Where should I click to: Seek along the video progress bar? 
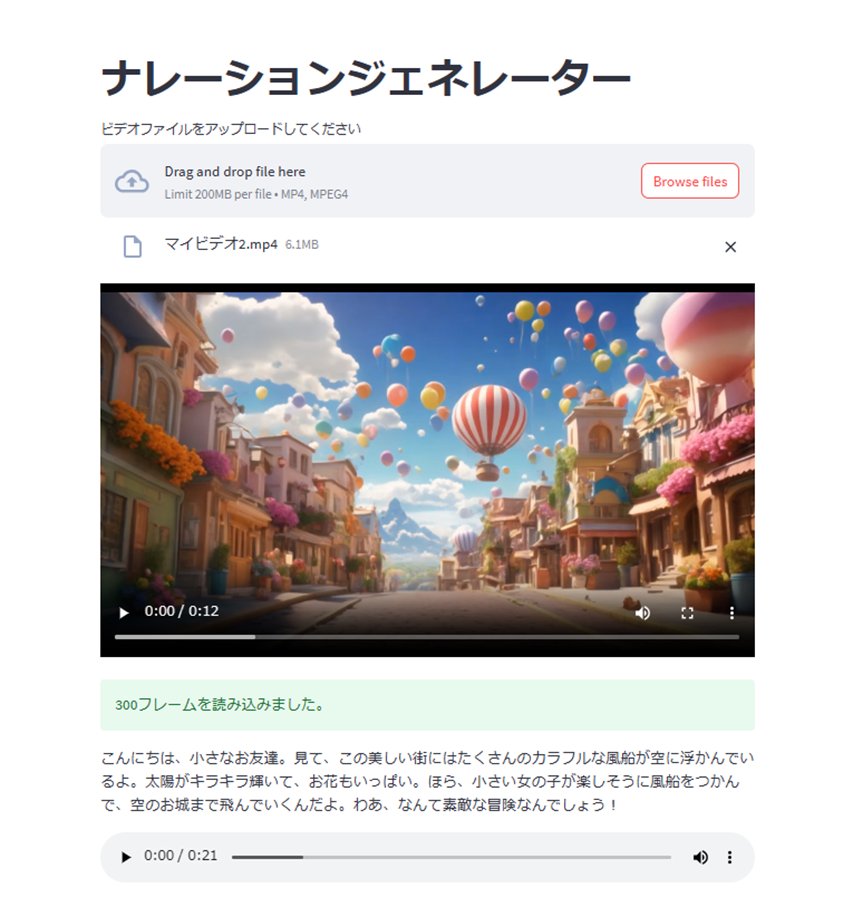(428, 636)
